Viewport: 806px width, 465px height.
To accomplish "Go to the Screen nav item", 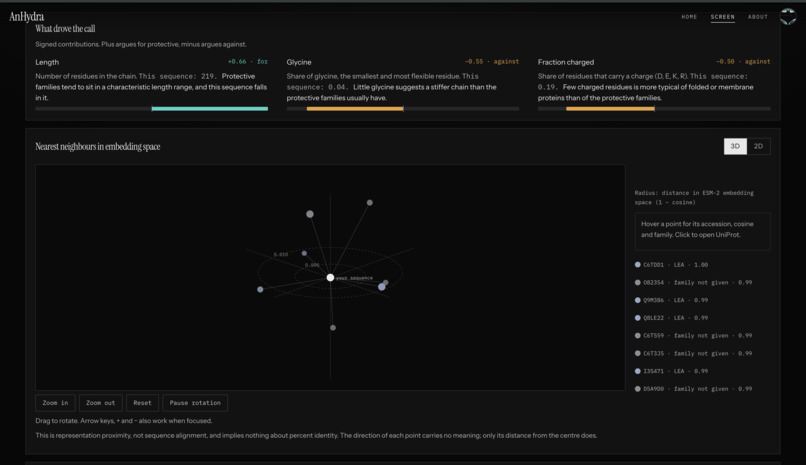I will 722,17.
